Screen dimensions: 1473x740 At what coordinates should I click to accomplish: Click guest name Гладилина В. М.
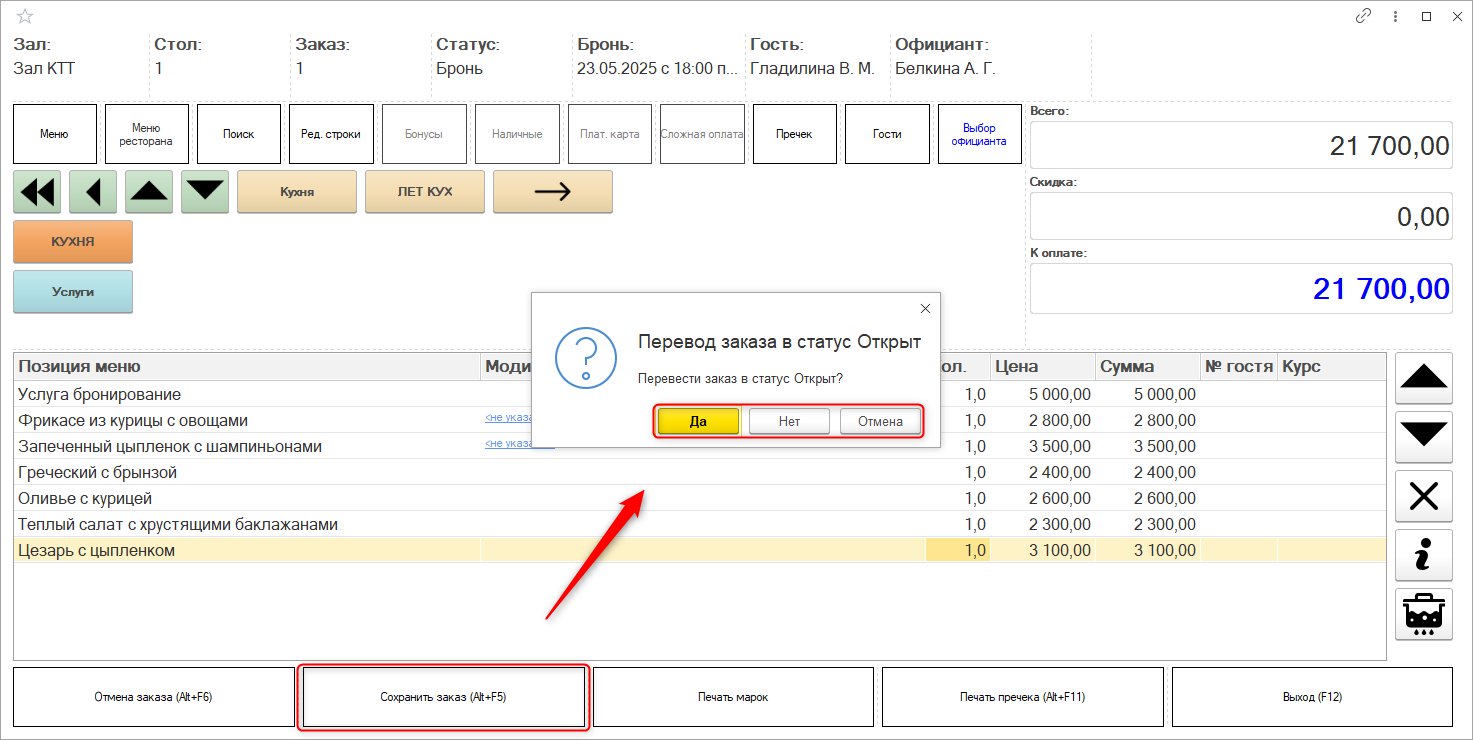coord(812,69)
